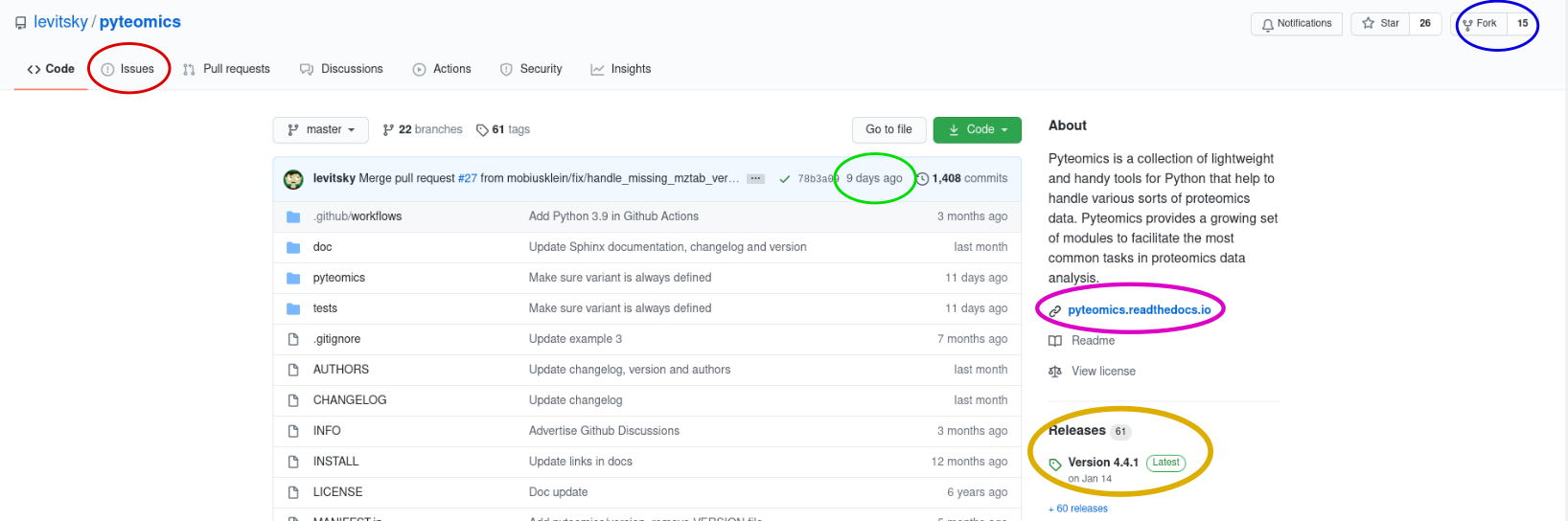View the 1,408 commits history
This screenshot has height=521, width=1568.
point(962,178)
